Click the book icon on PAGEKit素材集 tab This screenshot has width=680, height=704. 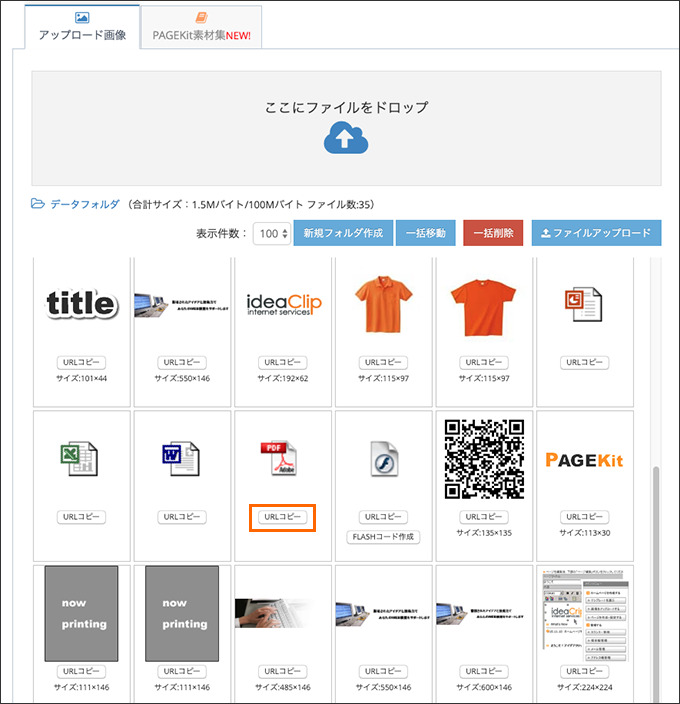point(202,18)
